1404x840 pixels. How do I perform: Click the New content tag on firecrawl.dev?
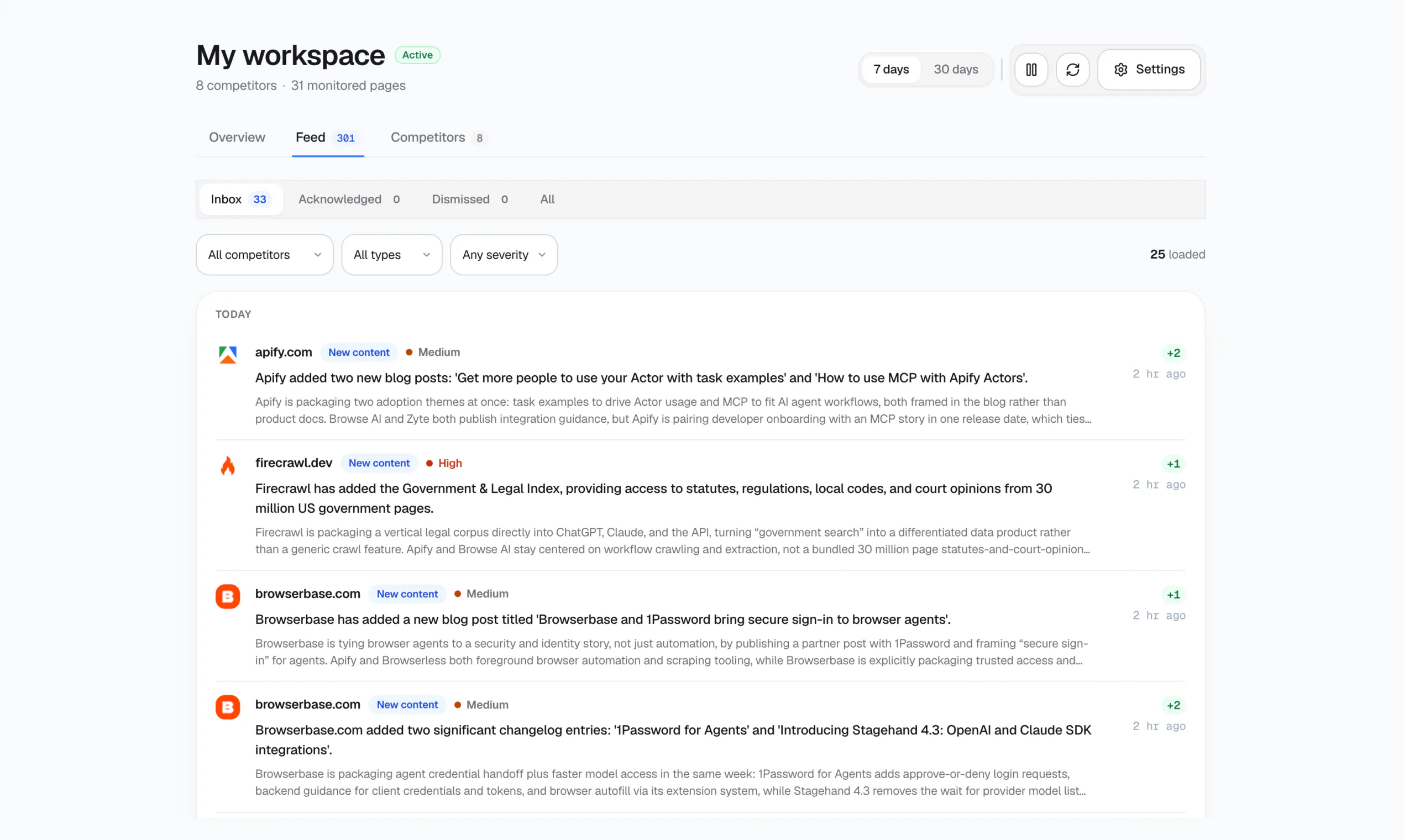[379, 463]
